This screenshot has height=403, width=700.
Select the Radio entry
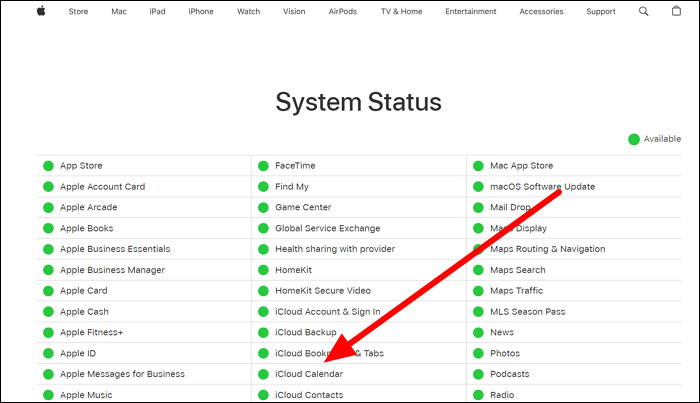502,395
